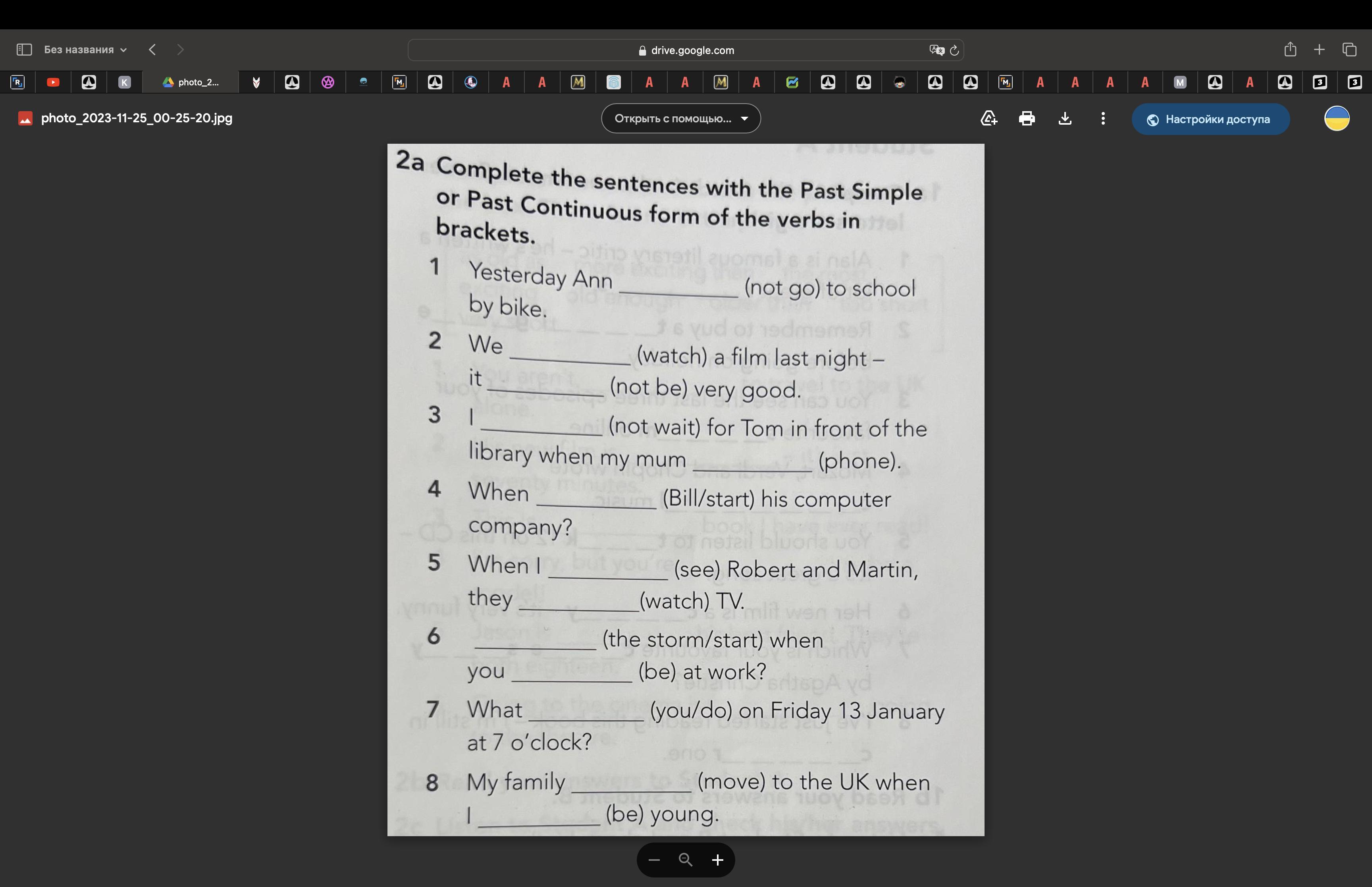
Task: Click the Safari share icon
Action: (1290, 50)
